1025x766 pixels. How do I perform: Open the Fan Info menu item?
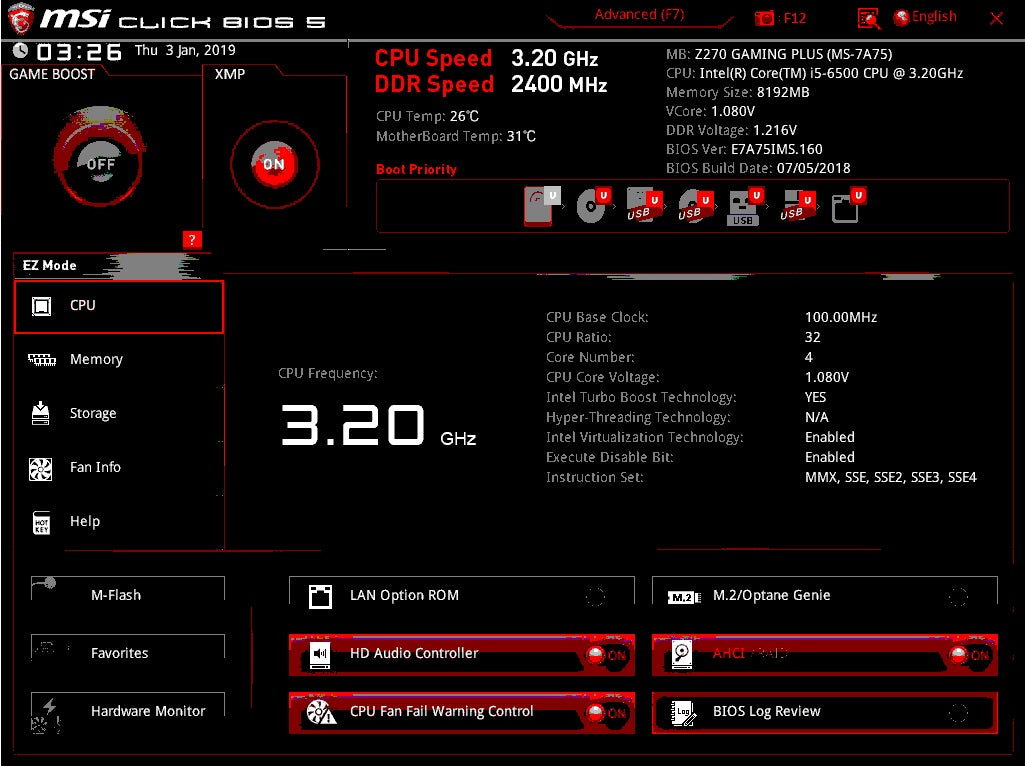coord(119,468)
